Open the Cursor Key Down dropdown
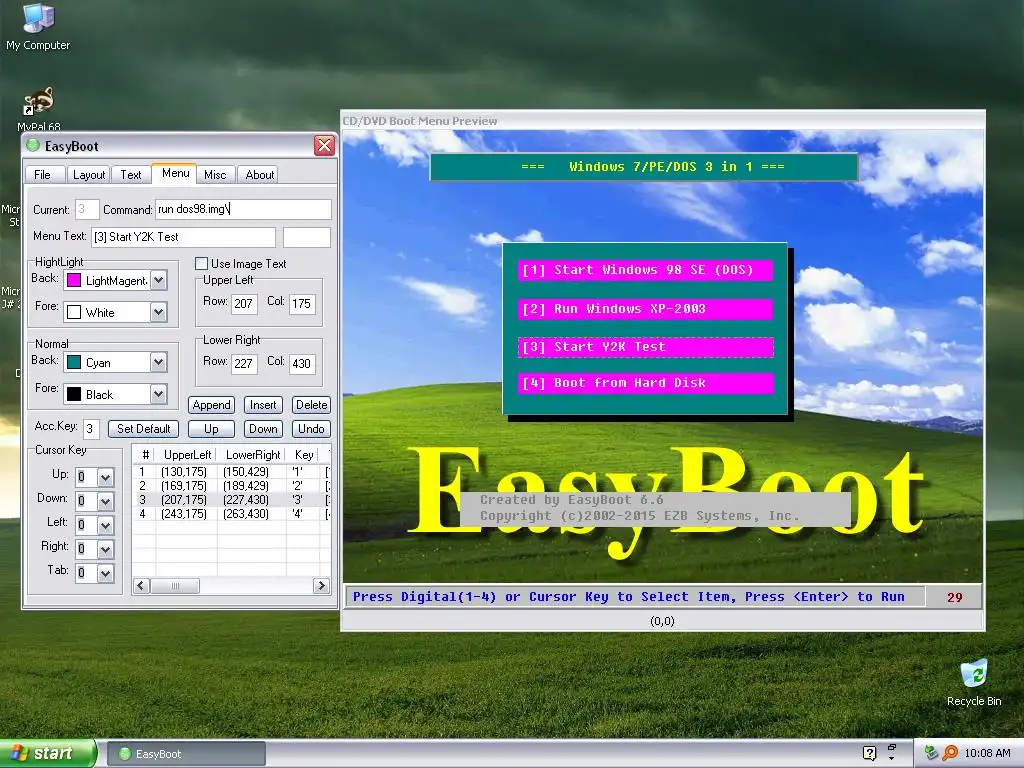This screenshot has width=1024, height=768. (105, 501)
